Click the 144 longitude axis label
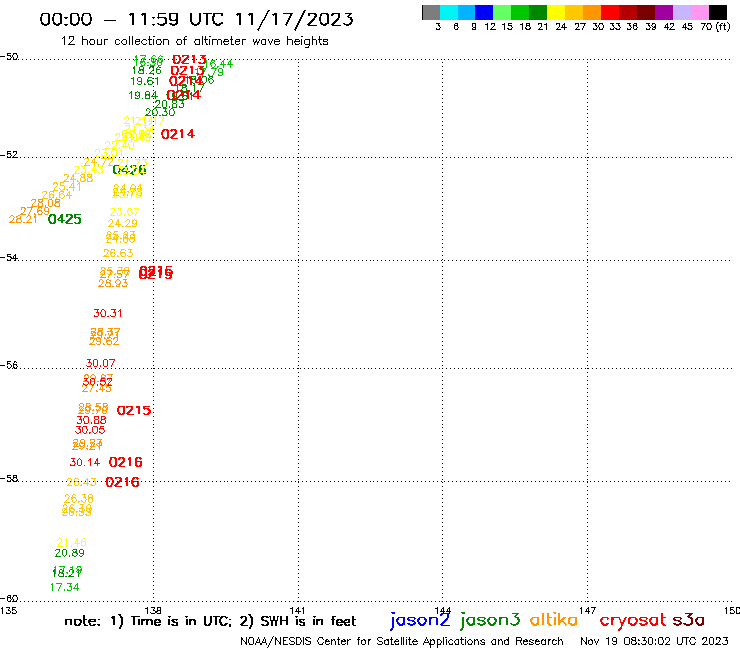This screenshot has width=740, height=650. pyautogui.click(x=443, y=610)
